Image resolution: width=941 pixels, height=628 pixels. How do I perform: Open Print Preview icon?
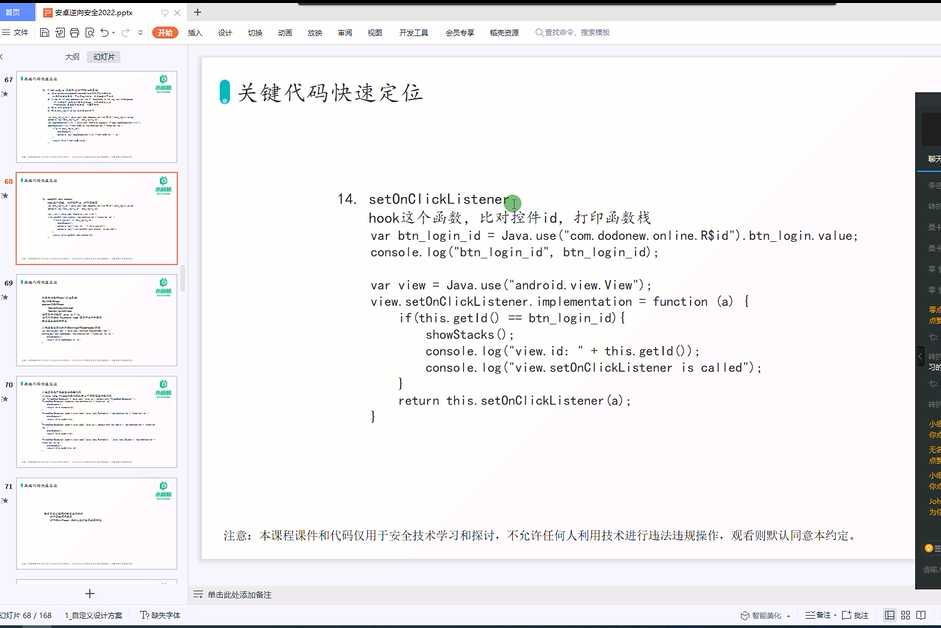click(x=89, y=32)
